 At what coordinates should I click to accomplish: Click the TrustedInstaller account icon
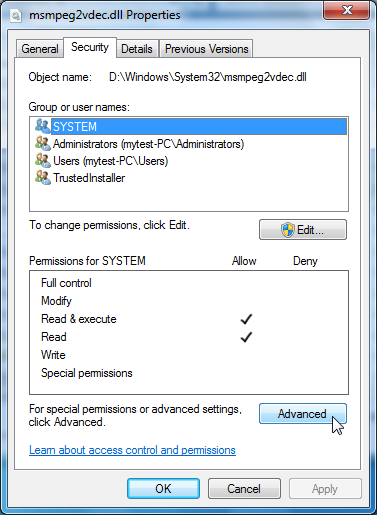[x=43, y=177]
